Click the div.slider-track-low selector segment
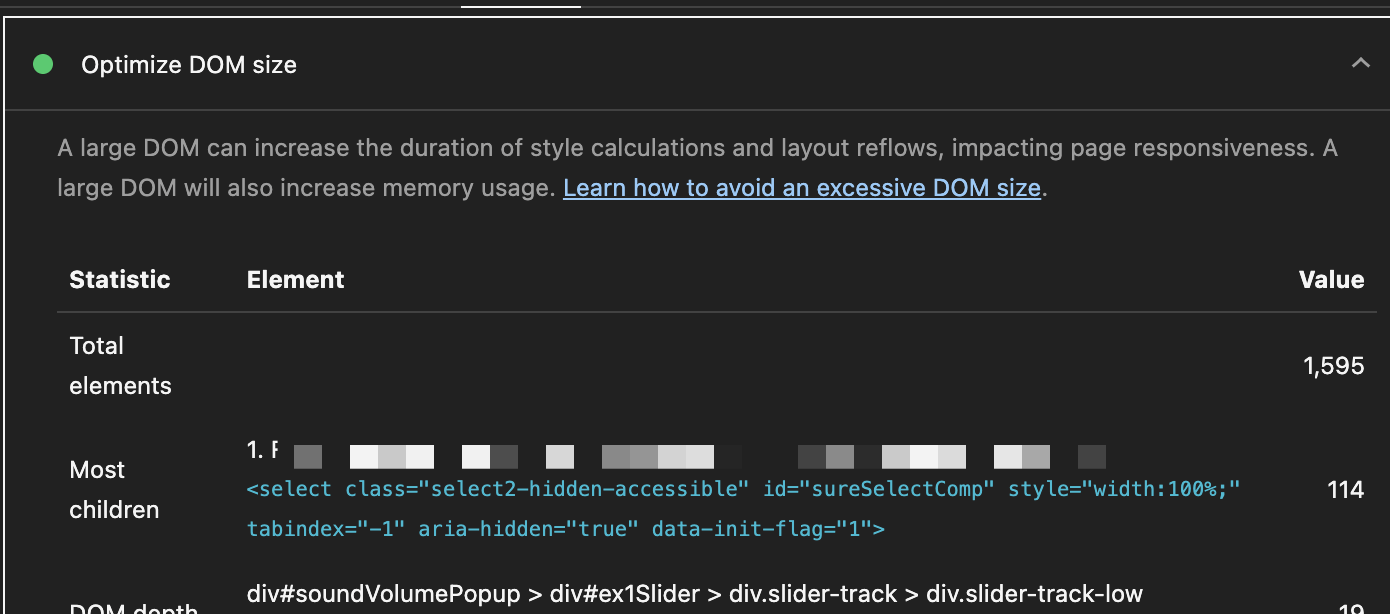 tap(1034, 595)
